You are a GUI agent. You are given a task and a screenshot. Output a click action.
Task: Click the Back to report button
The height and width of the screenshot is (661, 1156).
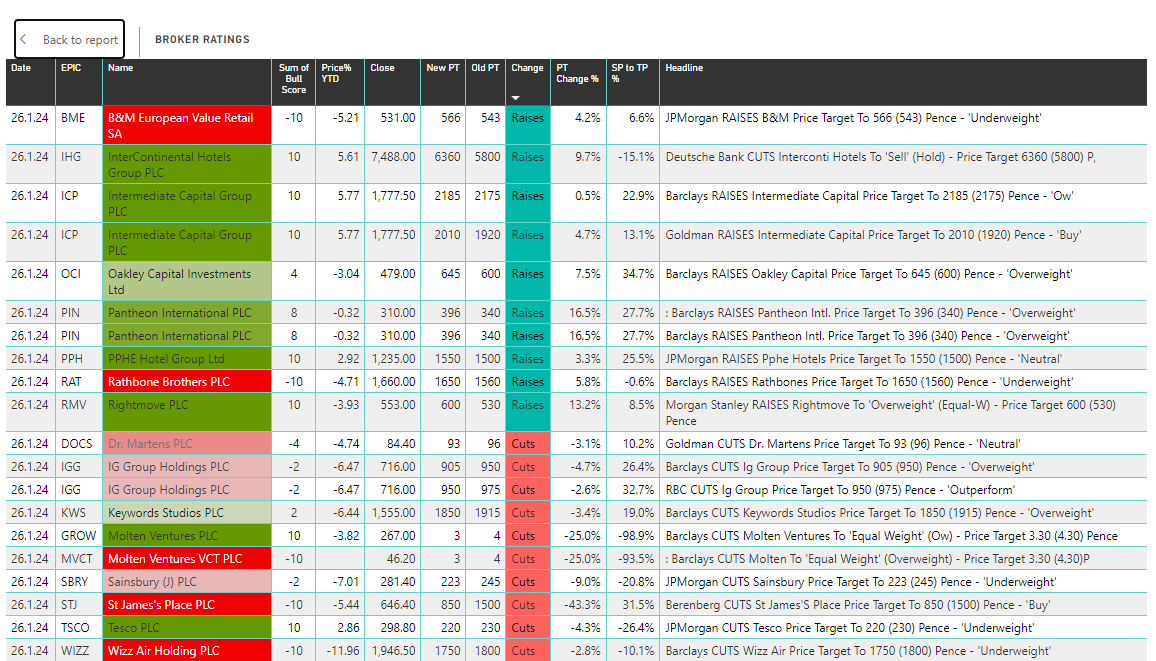click(x=69, y=39)
